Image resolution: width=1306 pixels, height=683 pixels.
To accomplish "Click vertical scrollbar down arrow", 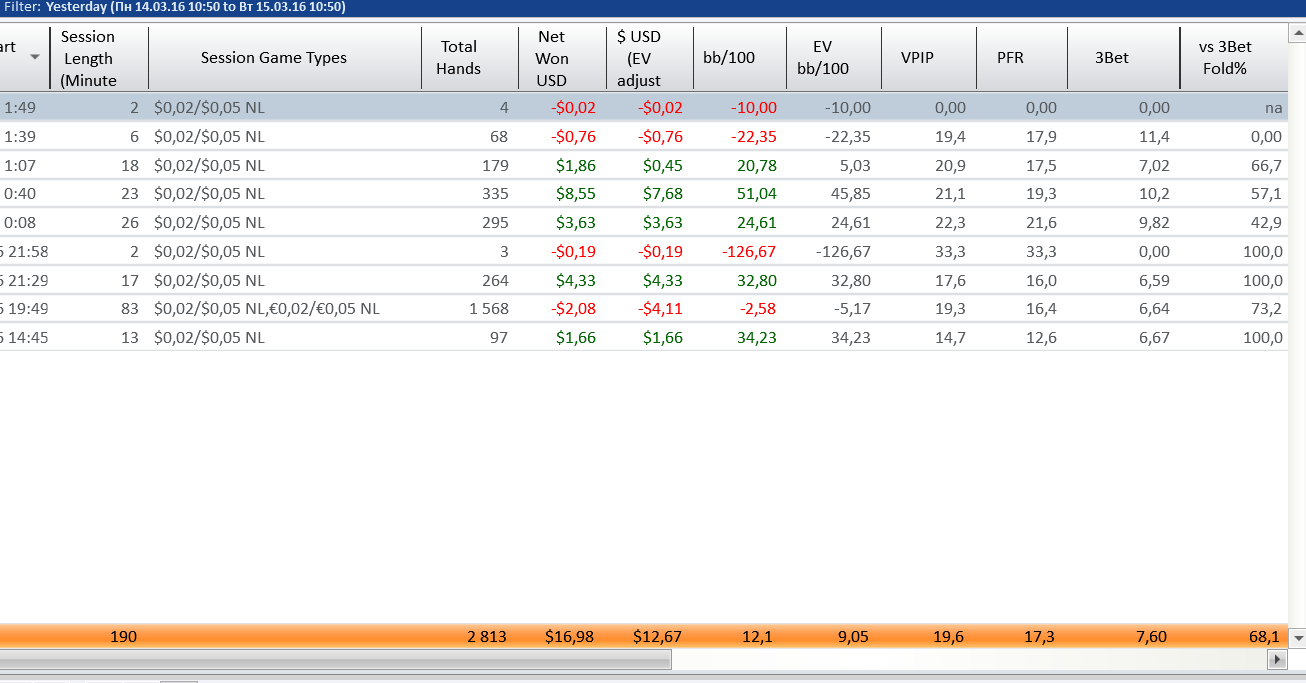I will 1298,637.
